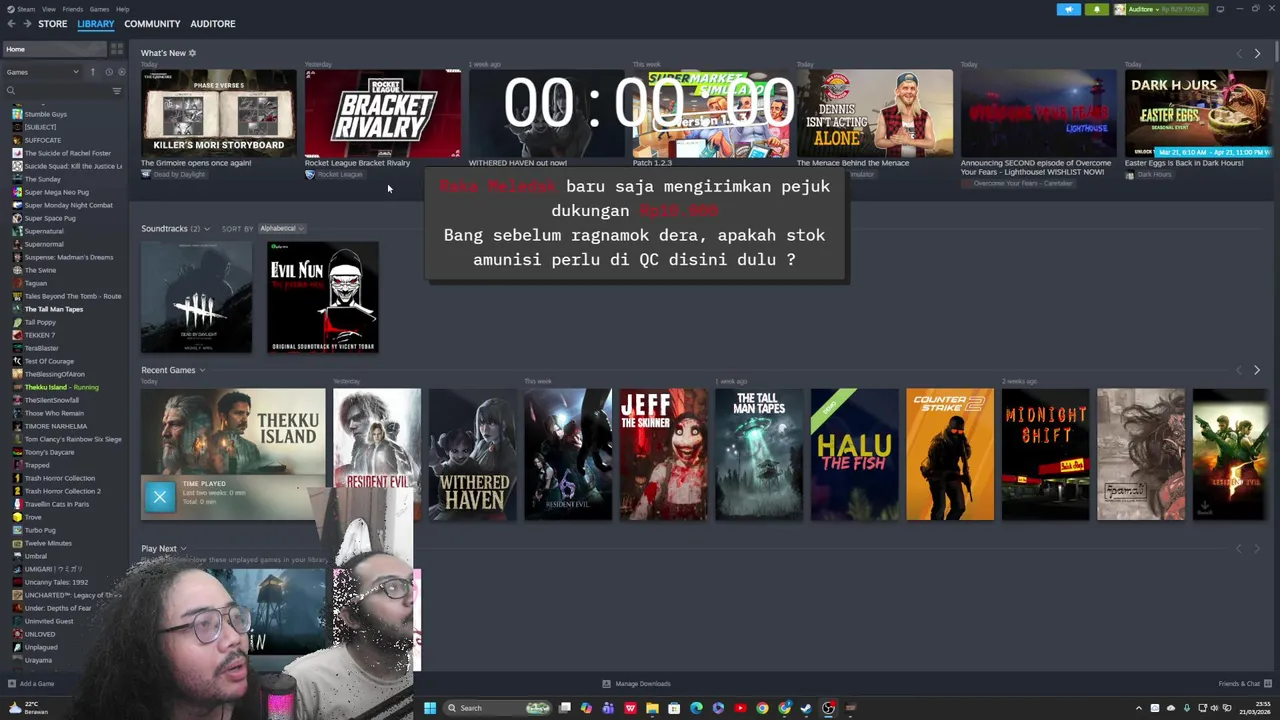Open the Midnight Shift game cover
The height and width of the screenshot is (720, 1280).
(1045, 454)
